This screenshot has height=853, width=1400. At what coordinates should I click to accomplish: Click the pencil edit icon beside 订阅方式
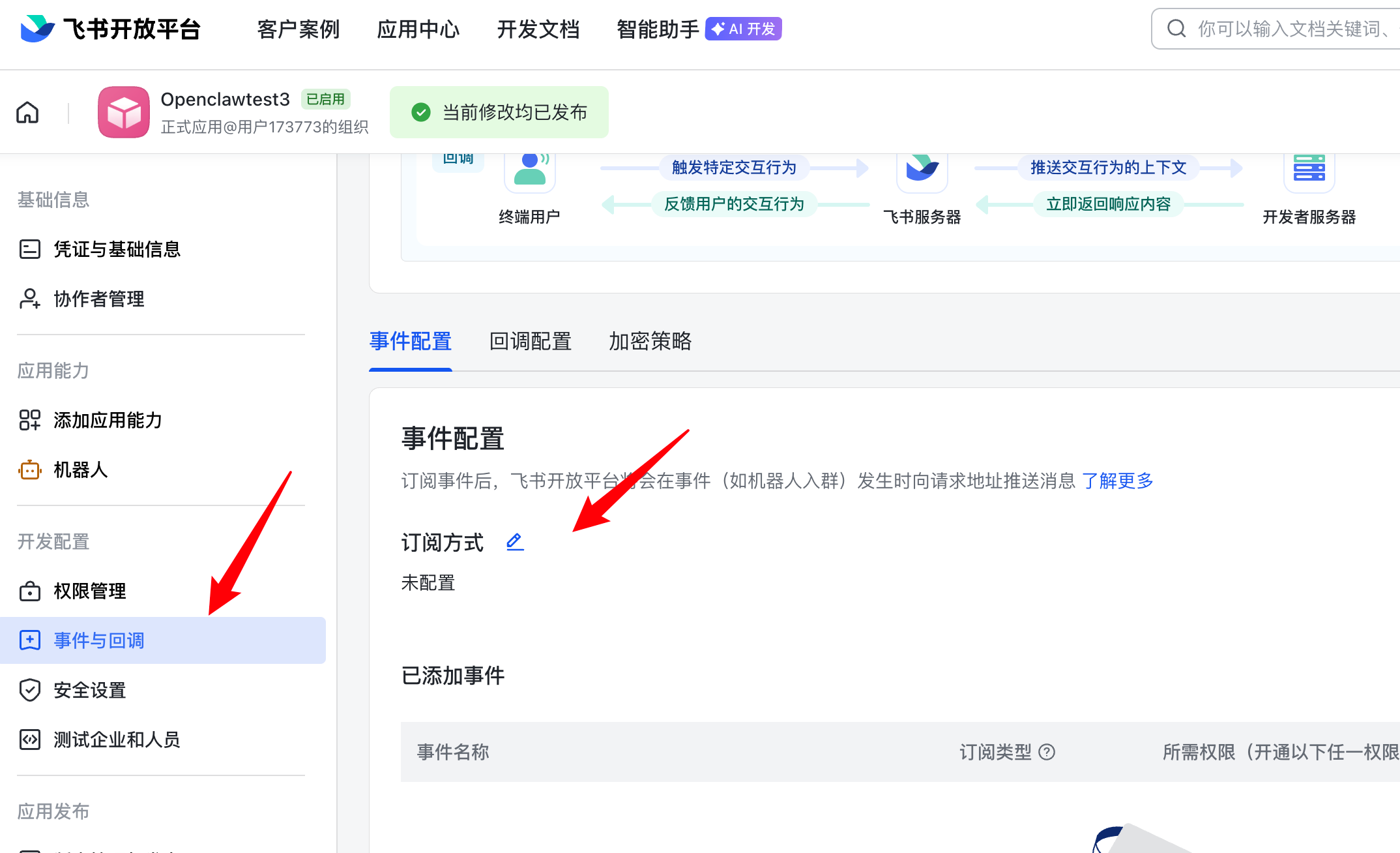pyautogui.click(x=515, y=541)
